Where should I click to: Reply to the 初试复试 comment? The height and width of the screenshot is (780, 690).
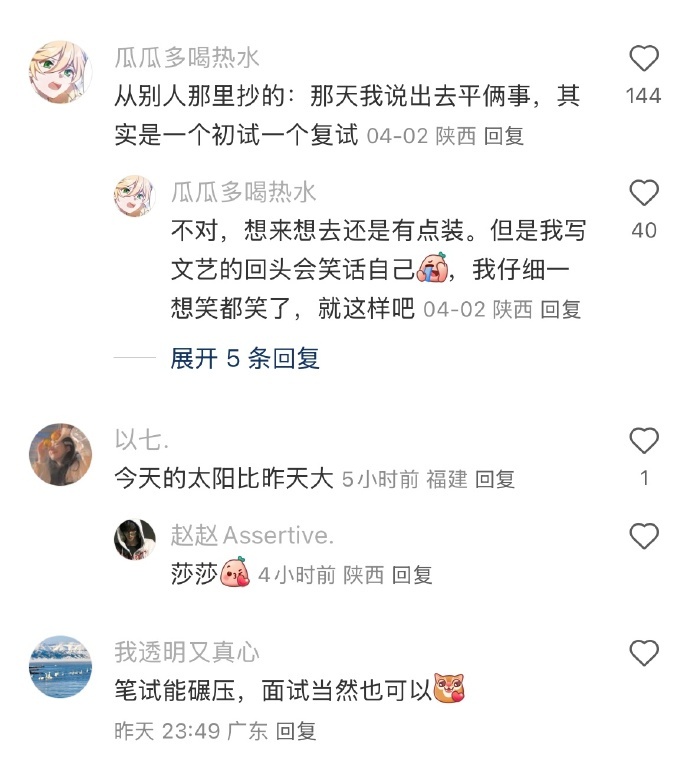503,136
